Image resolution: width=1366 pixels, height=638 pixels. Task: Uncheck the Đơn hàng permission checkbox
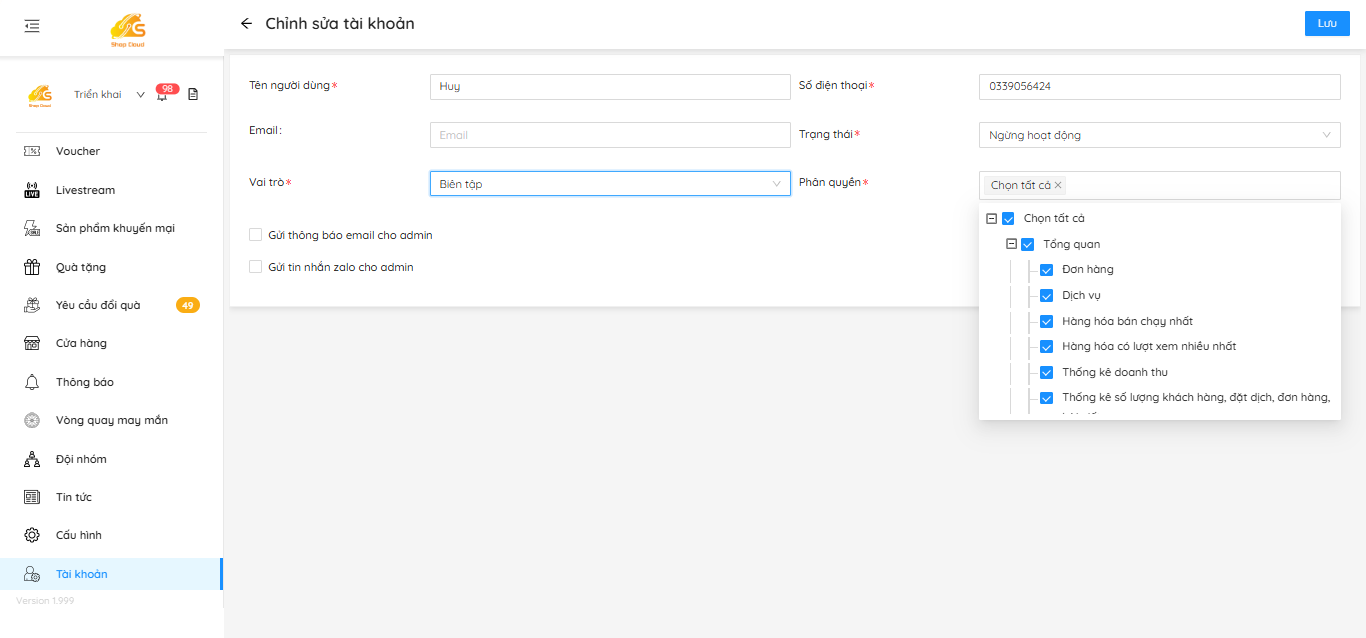1046,270
